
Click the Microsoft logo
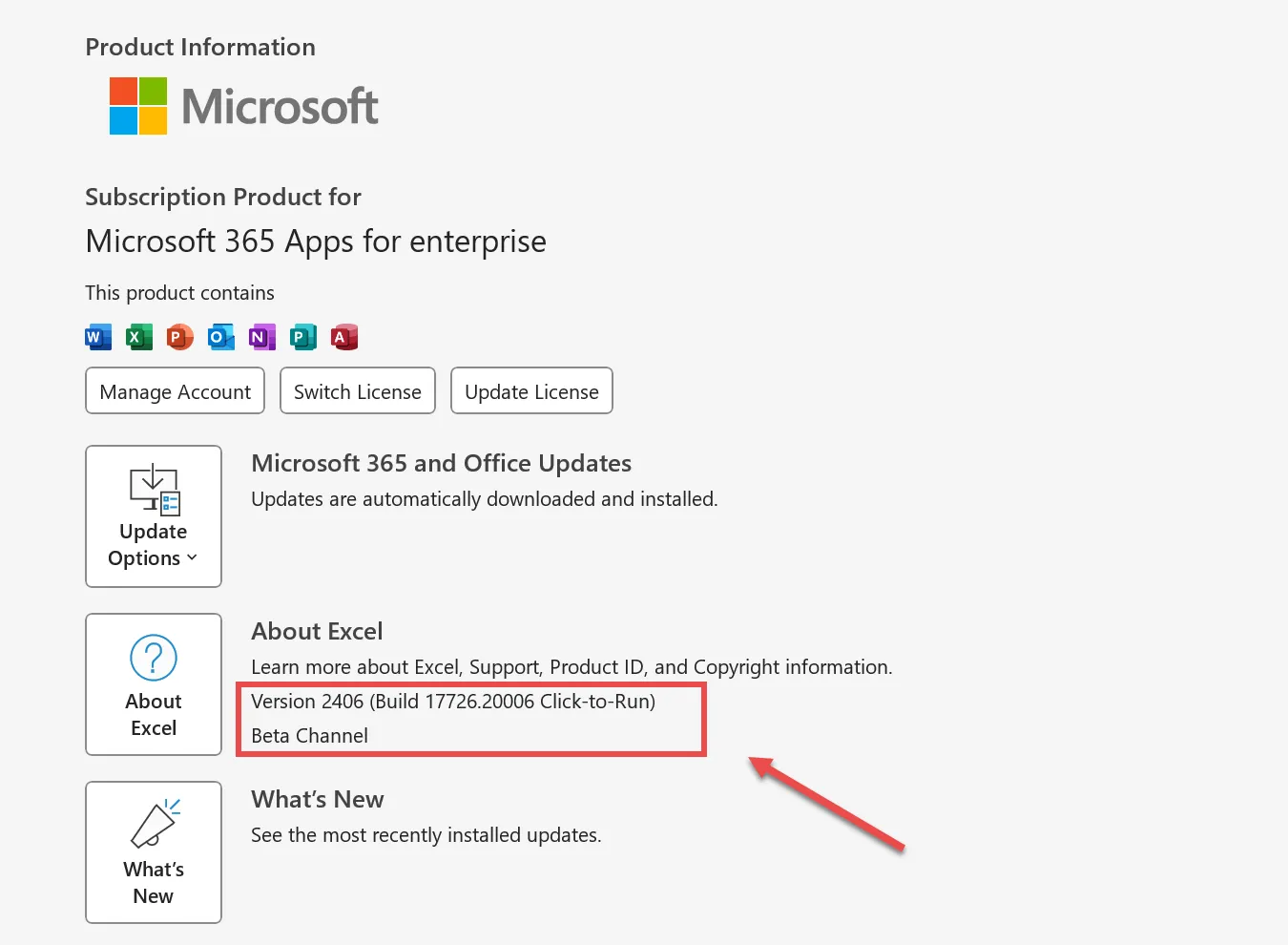coord(241,106)
